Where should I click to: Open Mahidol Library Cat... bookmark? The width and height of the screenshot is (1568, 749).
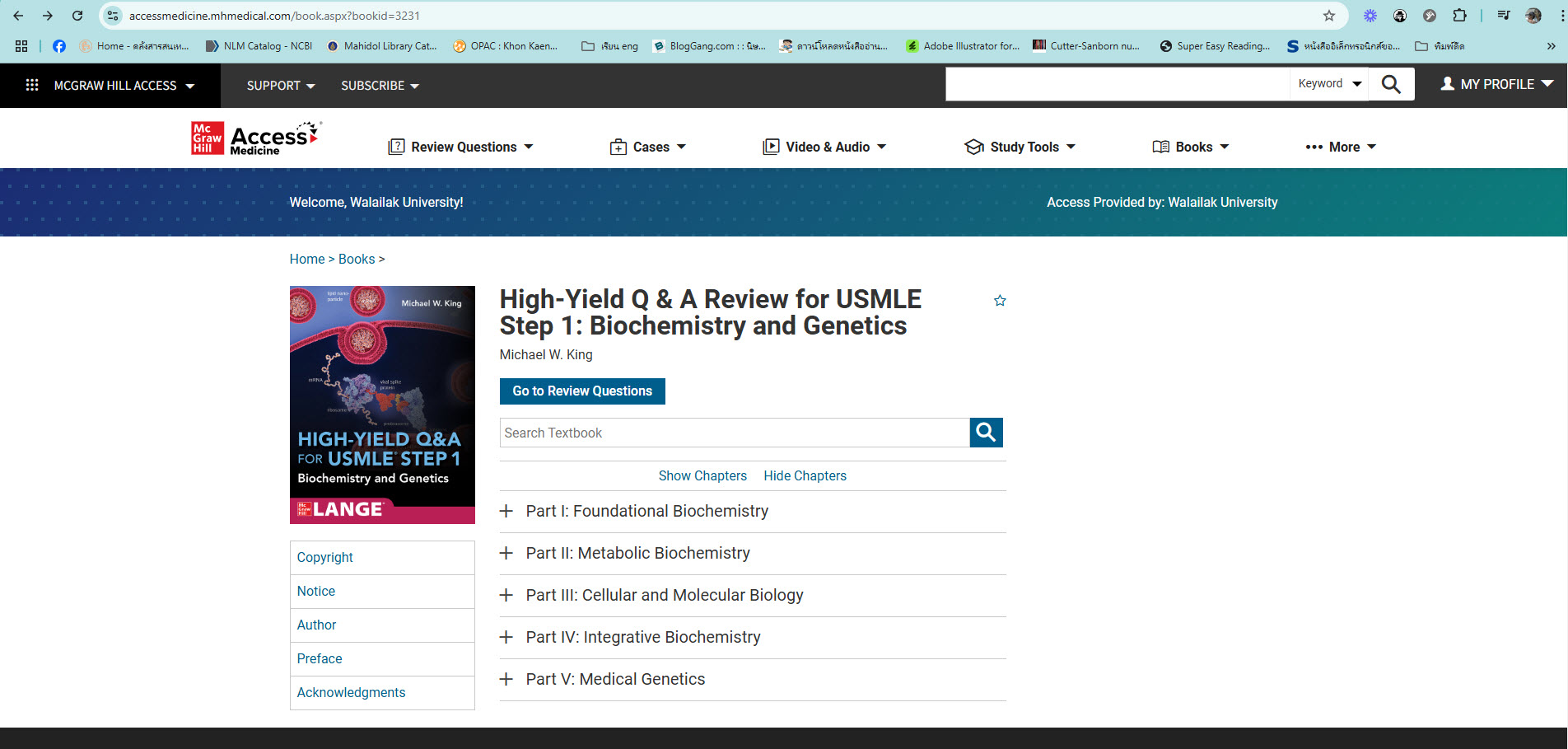click(x=382, y=46)
